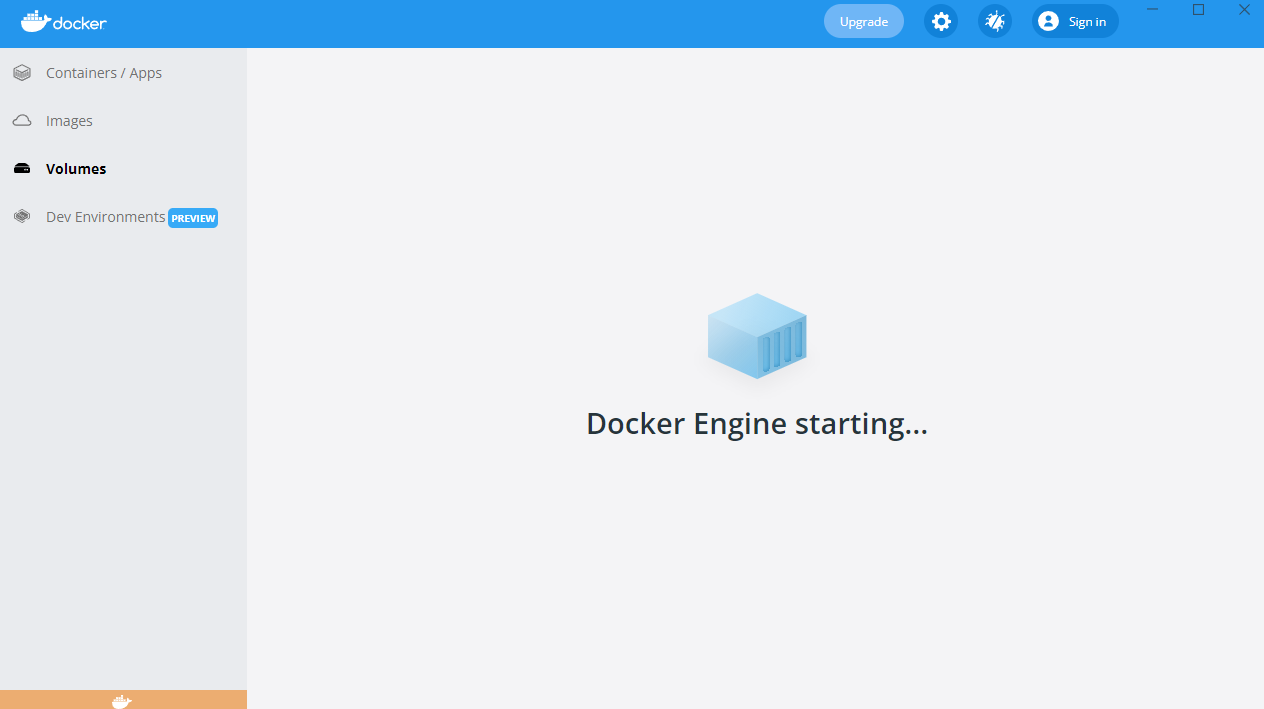Open the Volumes section

coord(76,168)
